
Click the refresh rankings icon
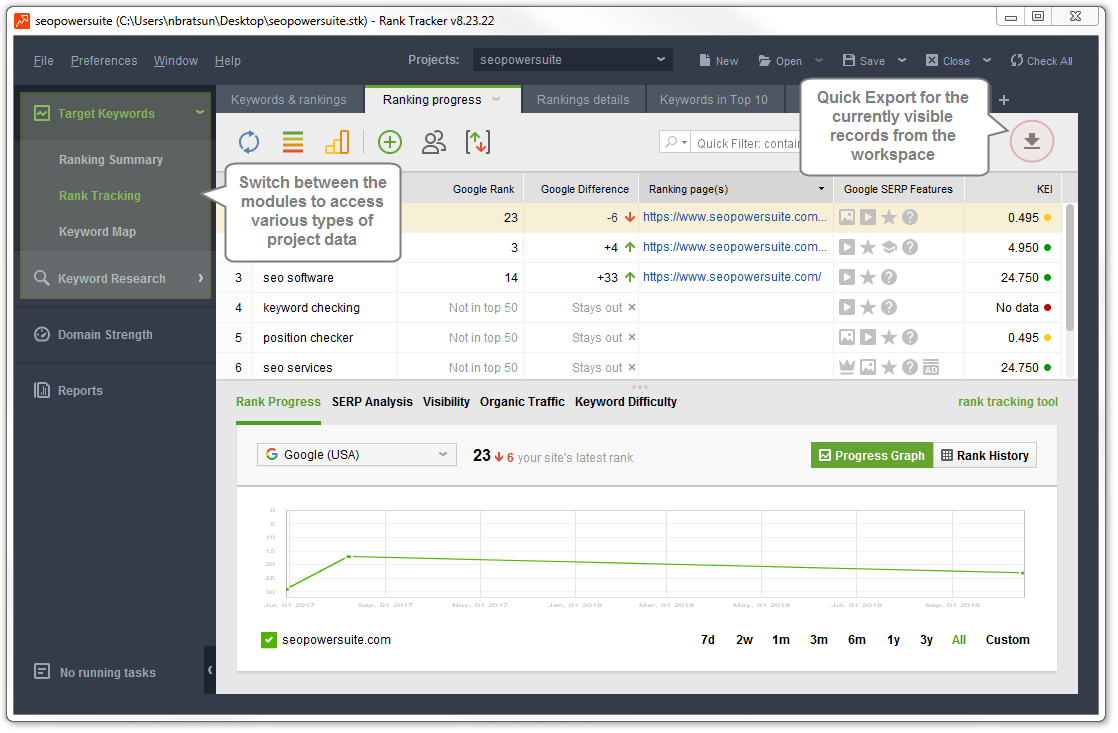click(x=249, y=142)
